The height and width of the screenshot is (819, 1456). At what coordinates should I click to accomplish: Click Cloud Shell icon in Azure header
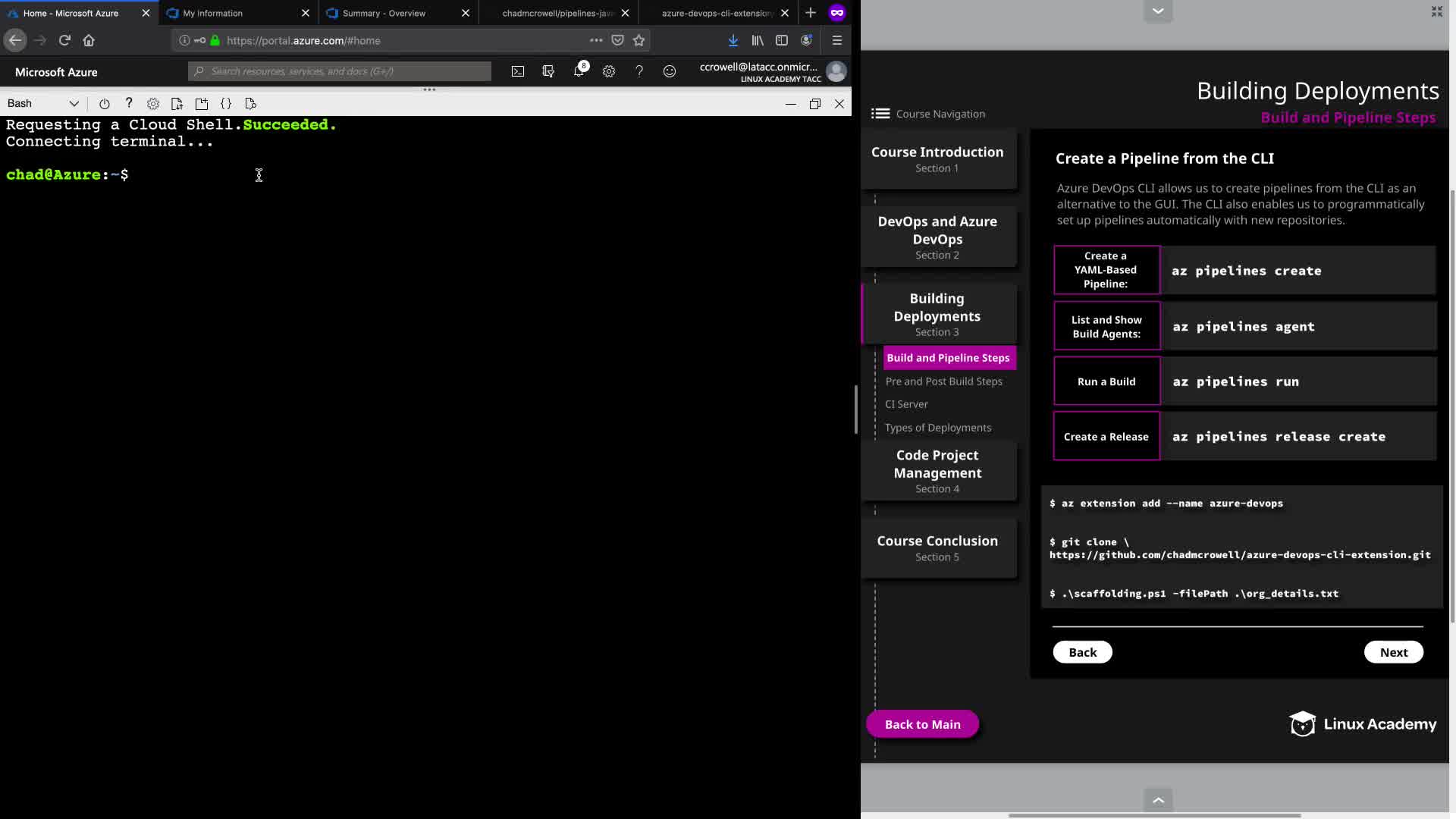[x=518, y=71]
